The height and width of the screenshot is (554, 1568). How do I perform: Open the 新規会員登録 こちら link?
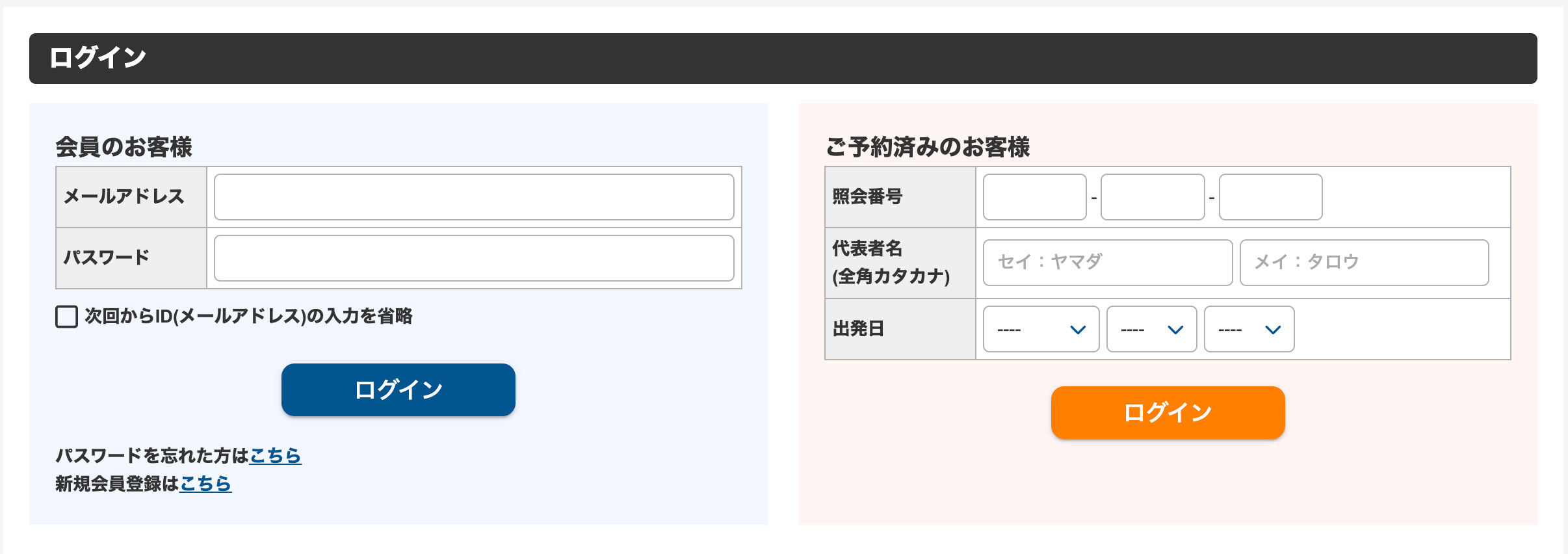point(205,484)
